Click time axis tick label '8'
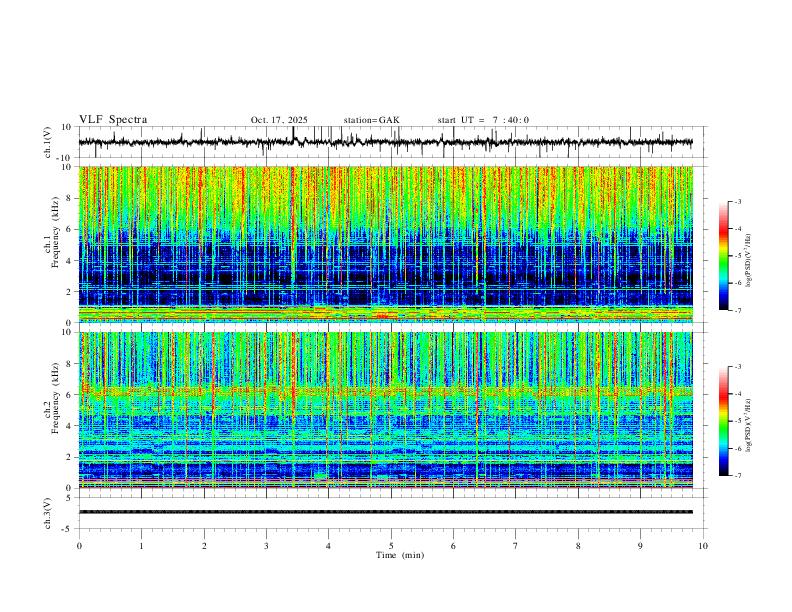 click(x=578, y=546)
